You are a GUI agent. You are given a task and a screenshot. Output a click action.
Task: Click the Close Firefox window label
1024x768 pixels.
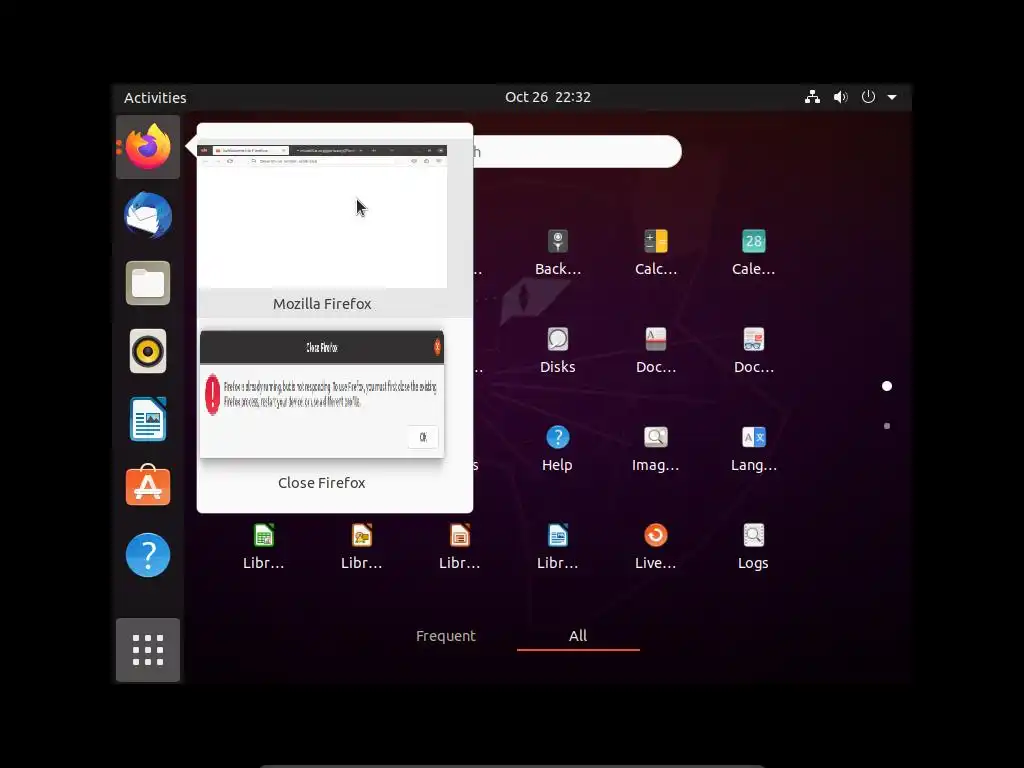(322, 483)
